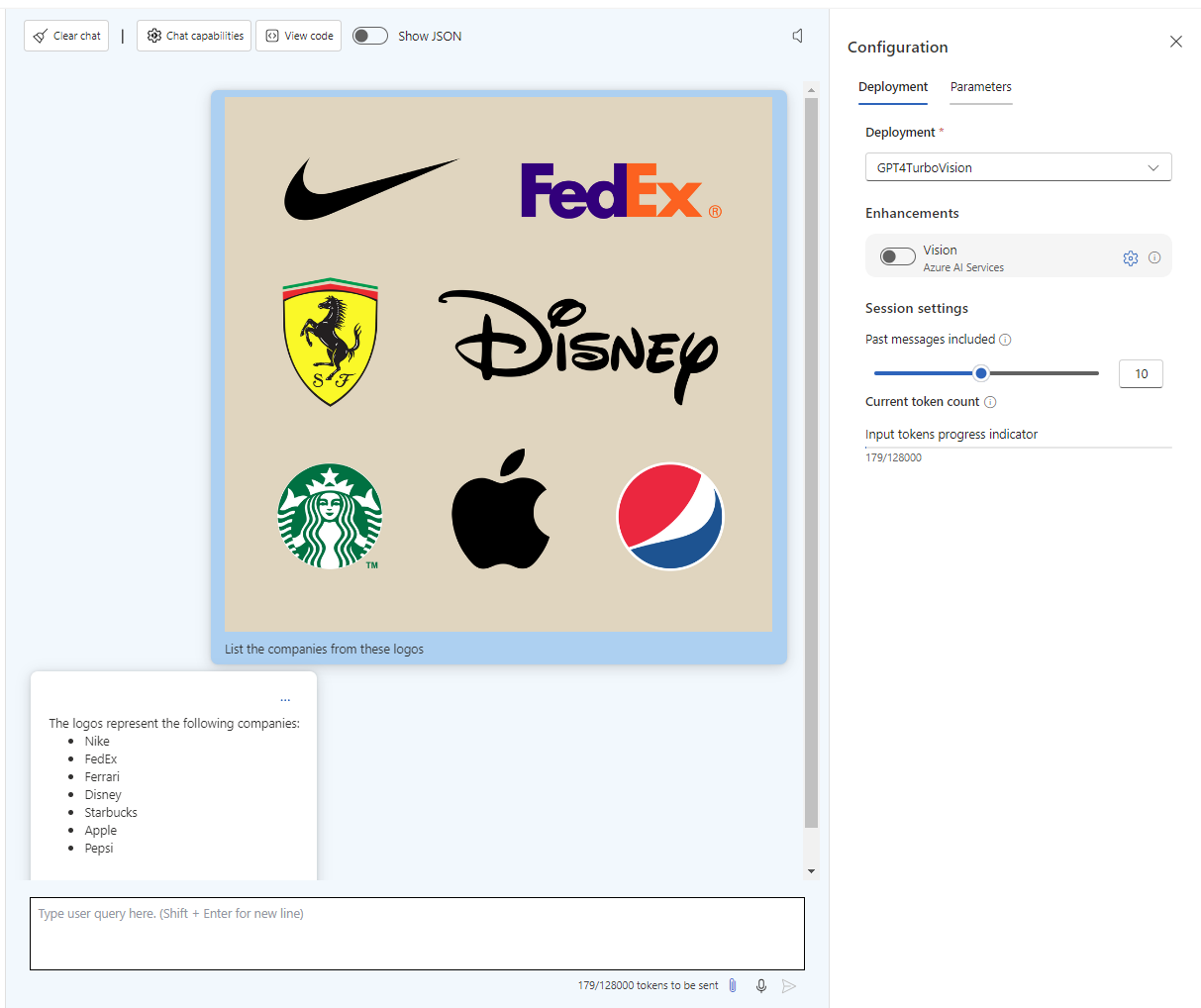Open Chat capabilities

(194, 36)
